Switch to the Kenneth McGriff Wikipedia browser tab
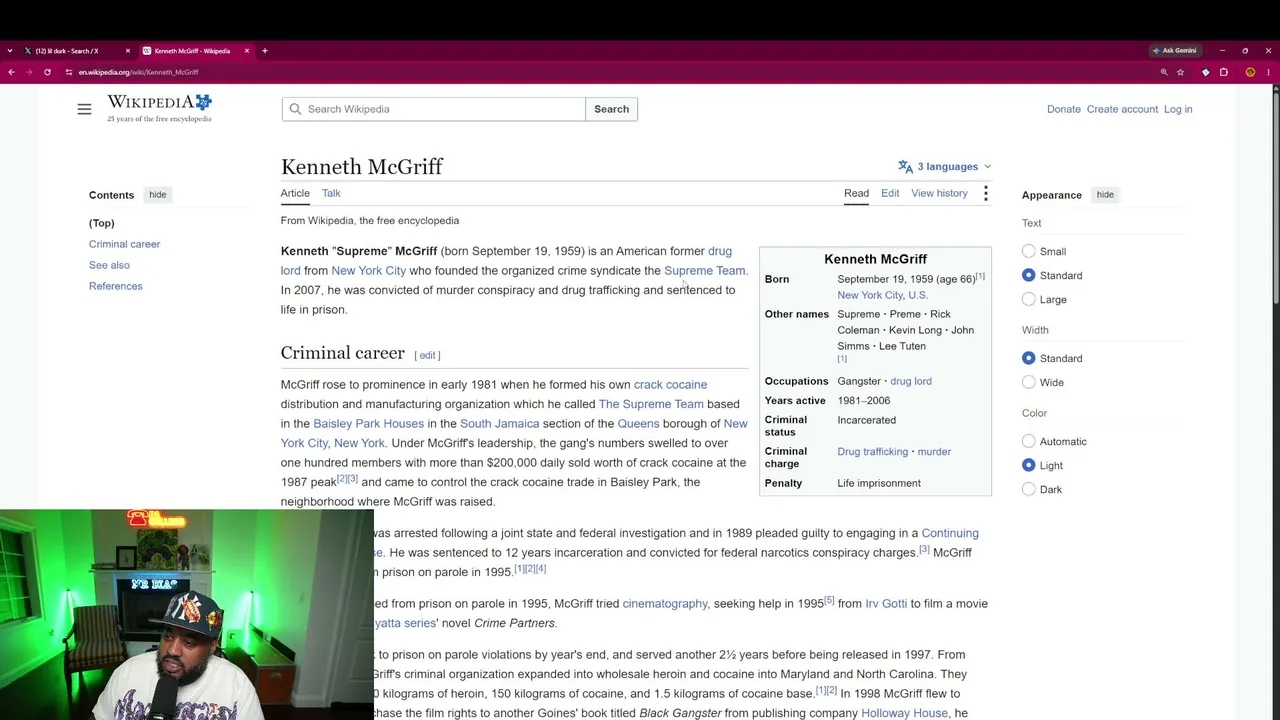The width and height of the screenshot is (1280, 720). [x=195, y=51]
